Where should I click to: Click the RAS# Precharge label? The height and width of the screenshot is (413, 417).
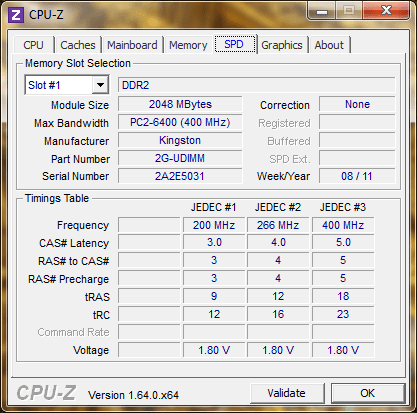(x=68, y=279)
